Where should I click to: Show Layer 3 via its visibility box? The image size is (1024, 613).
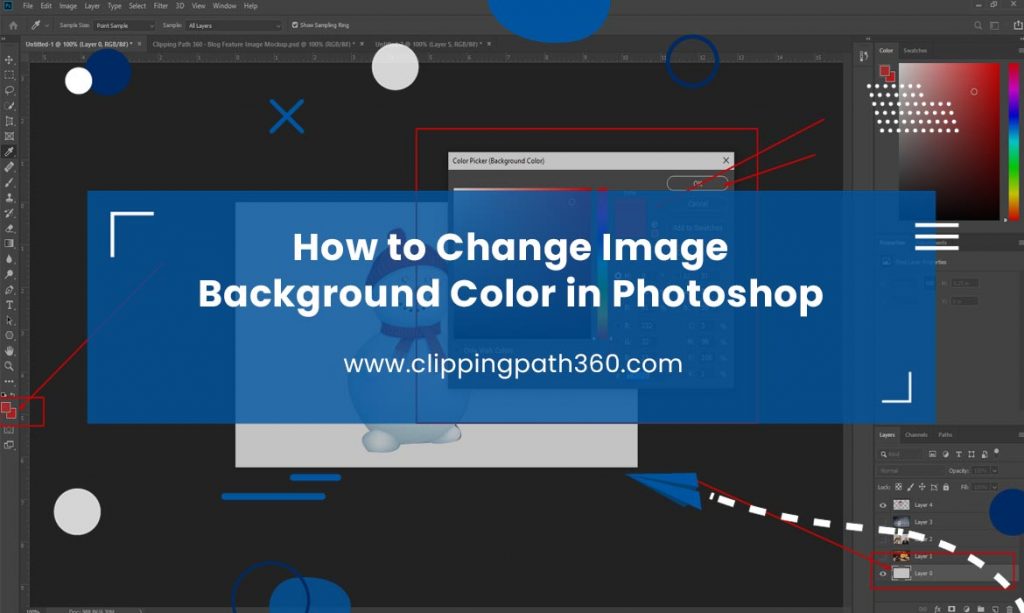click(x=883, y=522)
